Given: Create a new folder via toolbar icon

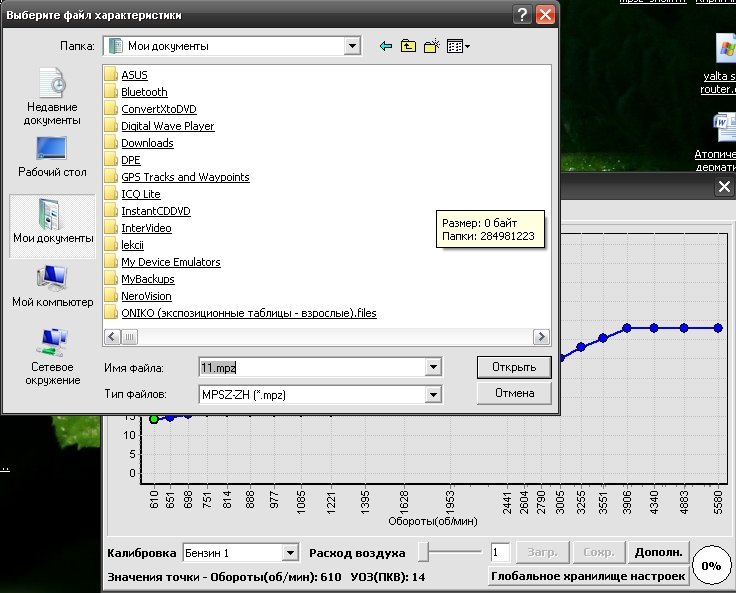Looking at the screenshot, I should click(x=432, y=46).
